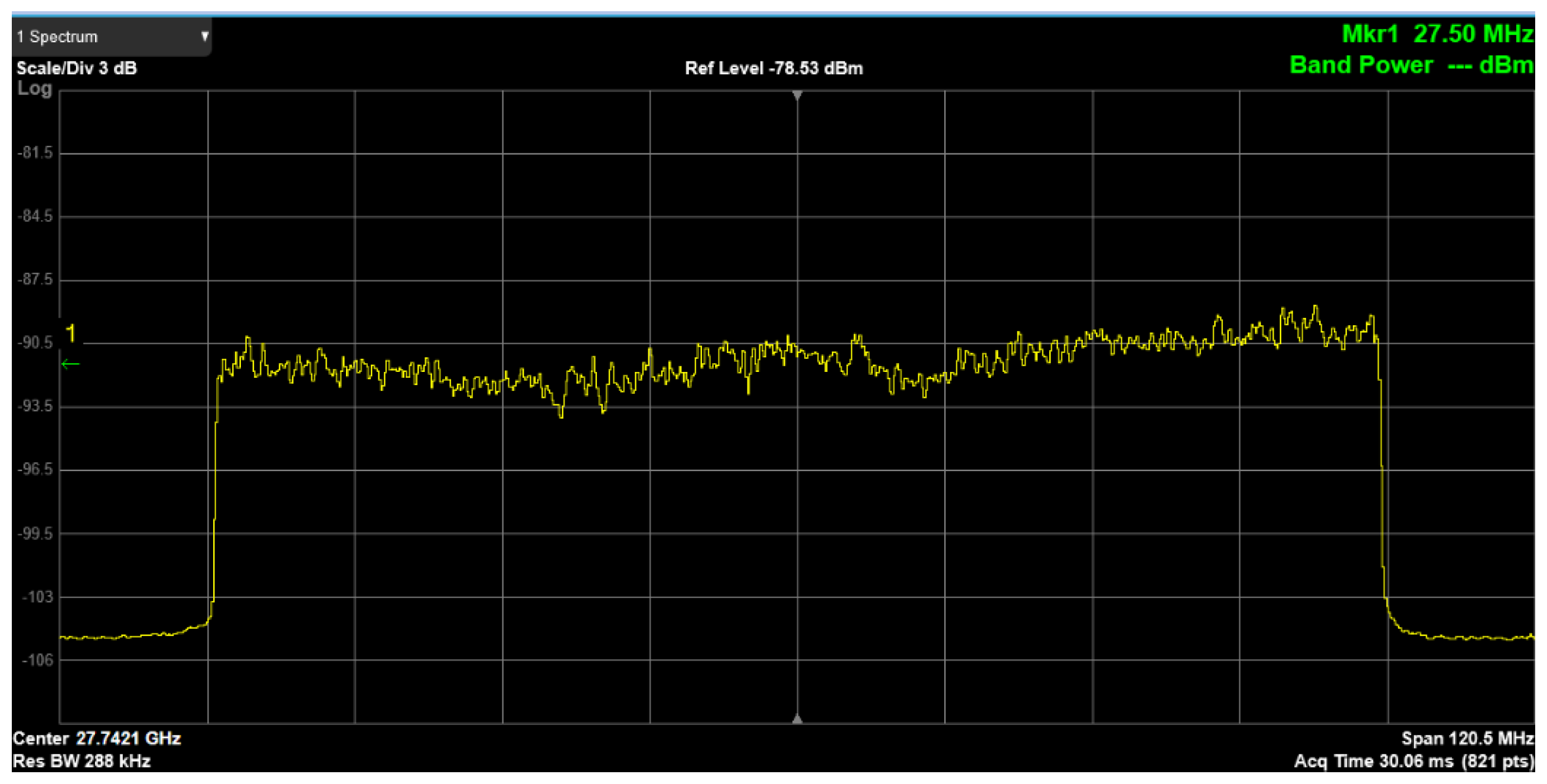The height and width of the screenshot is (784, 1547).
Task: Edit the Center 27.7421 GHz frequency
Action: 97,739
